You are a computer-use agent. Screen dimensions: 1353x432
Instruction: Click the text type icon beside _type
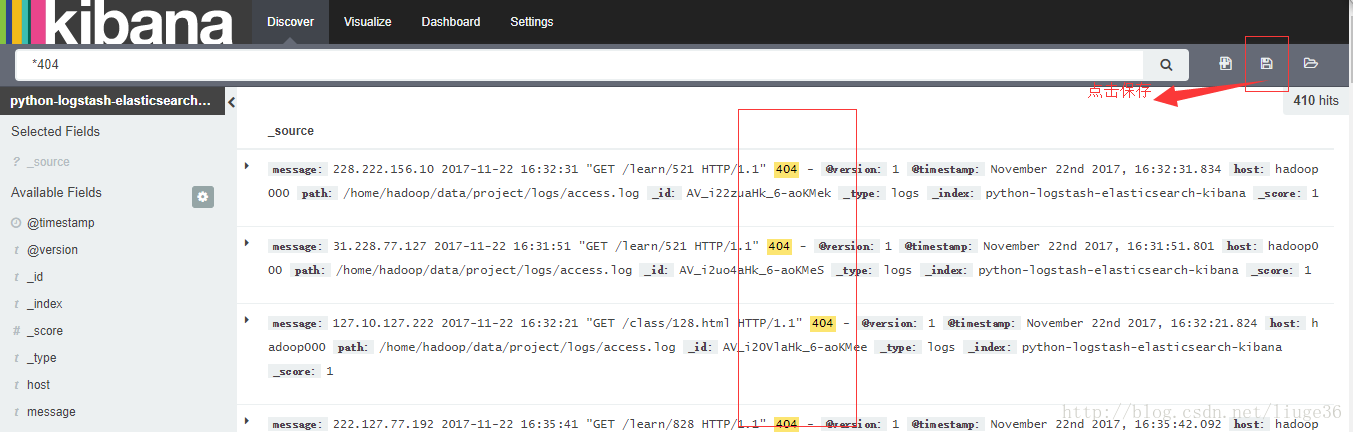16,358
